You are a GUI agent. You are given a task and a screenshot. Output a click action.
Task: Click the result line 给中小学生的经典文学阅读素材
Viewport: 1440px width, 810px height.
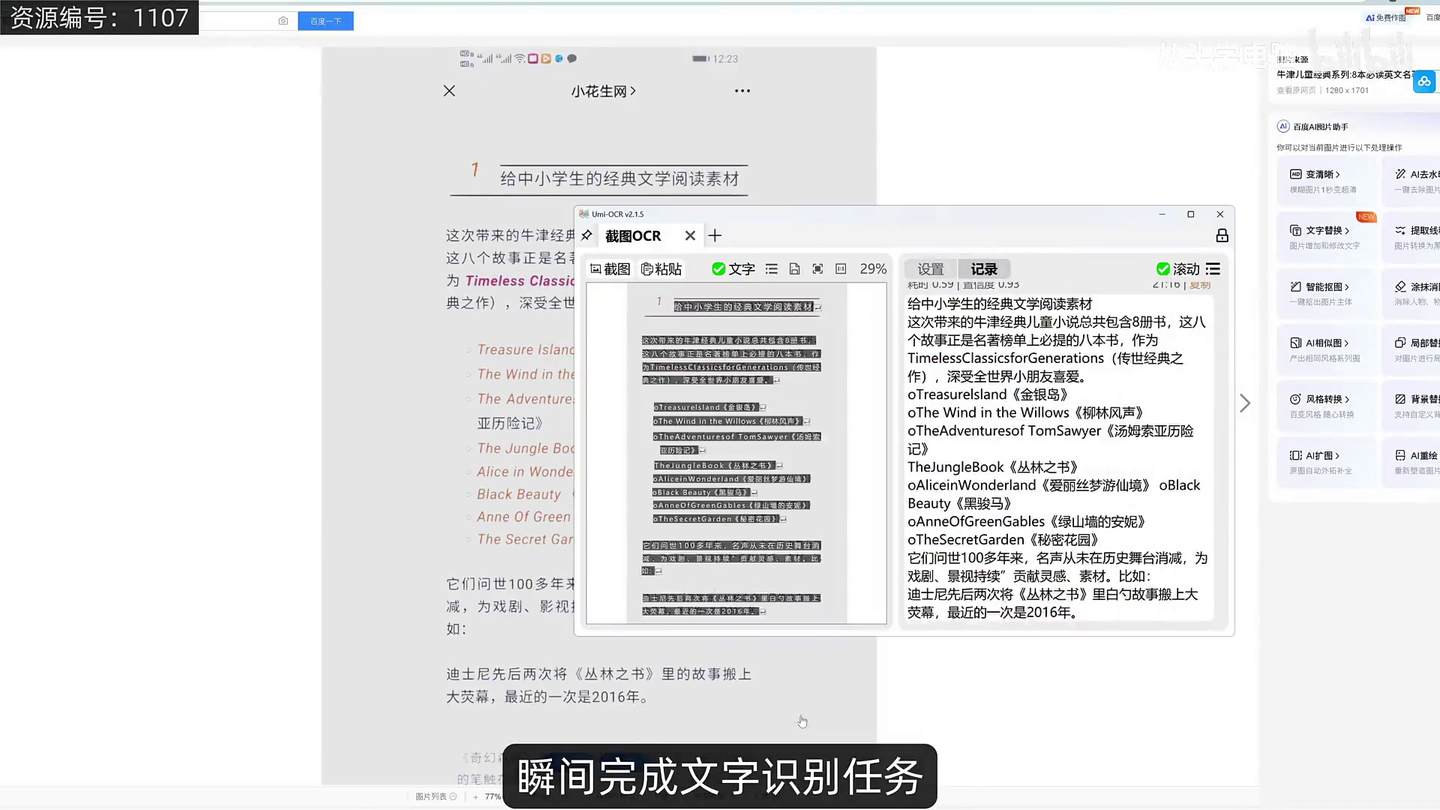click(1000, 304)
